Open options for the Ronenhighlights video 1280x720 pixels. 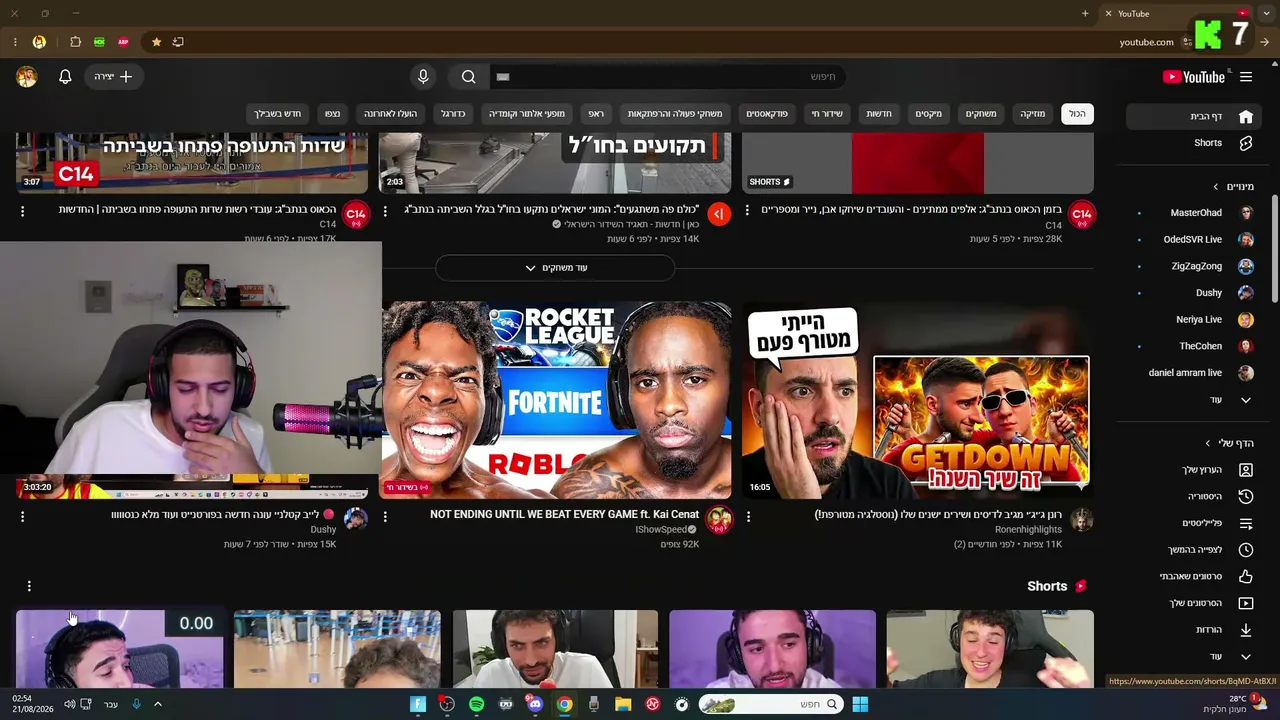[748, 517]
